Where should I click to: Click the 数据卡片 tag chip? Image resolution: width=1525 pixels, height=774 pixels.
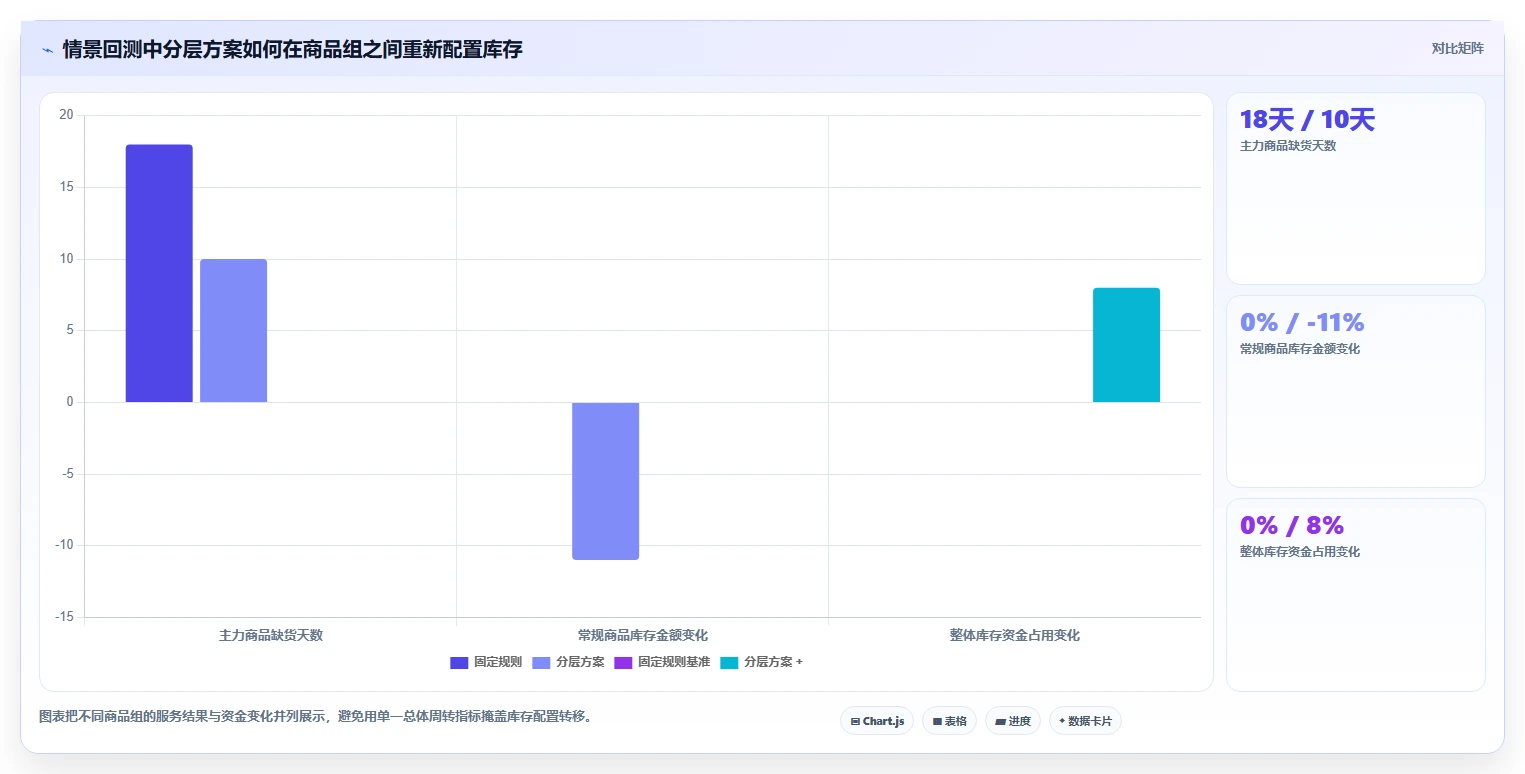point(1085,721)
